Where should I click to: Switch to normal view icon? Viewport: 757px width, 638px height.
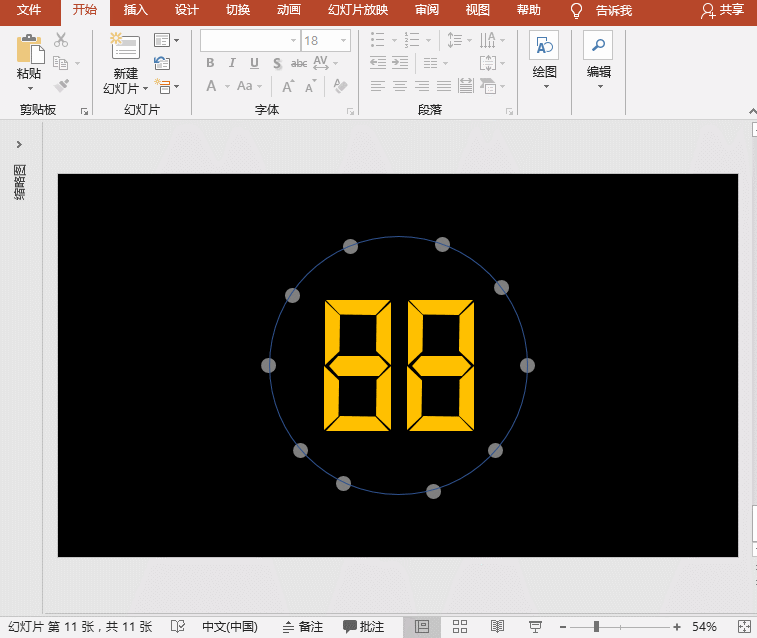click(x=421, y=626)
